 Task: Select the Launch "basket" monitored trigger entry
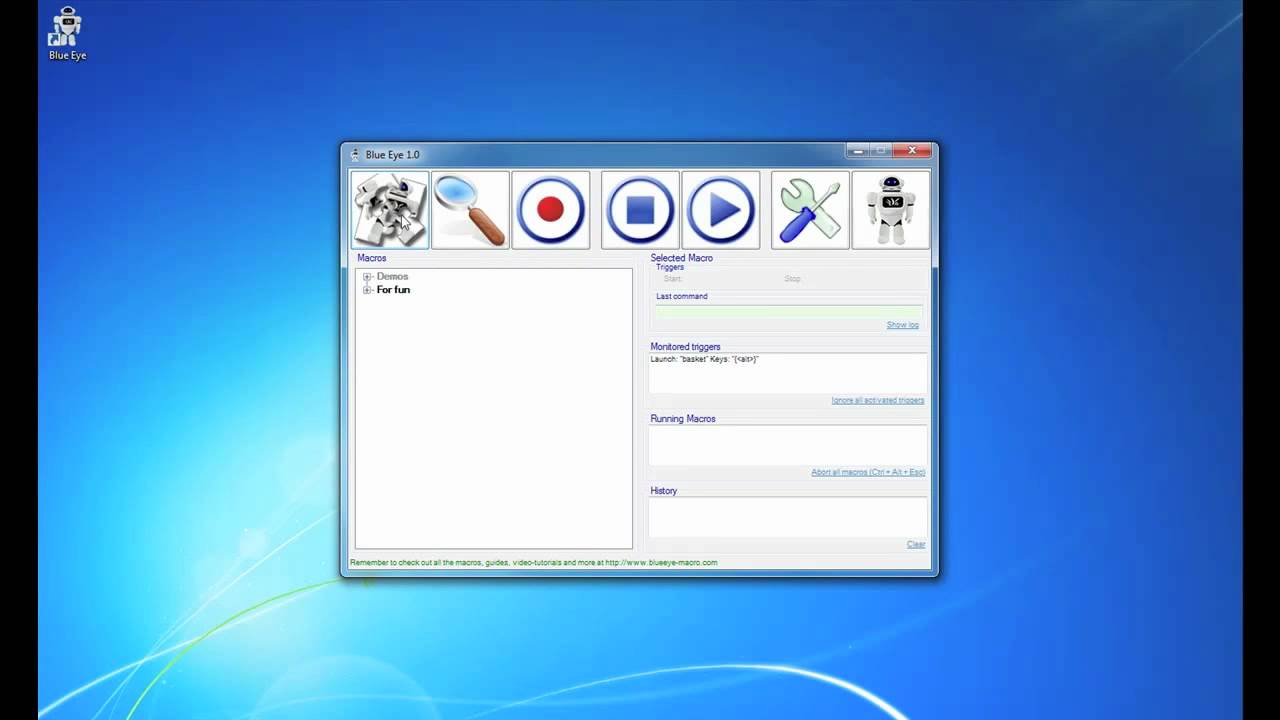click(705, 358)
